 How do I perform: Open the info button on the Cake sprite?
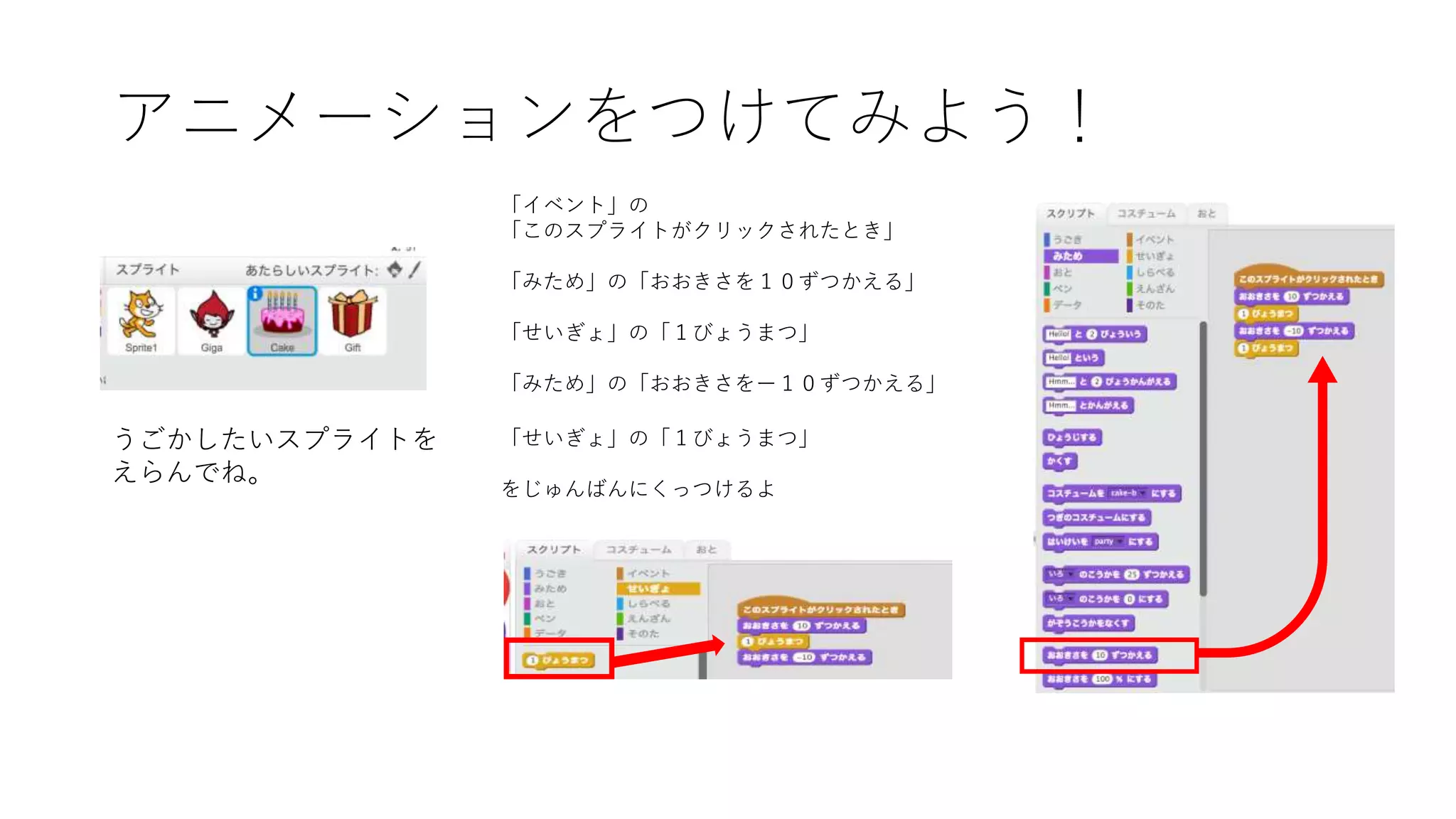tap(256, 294)
